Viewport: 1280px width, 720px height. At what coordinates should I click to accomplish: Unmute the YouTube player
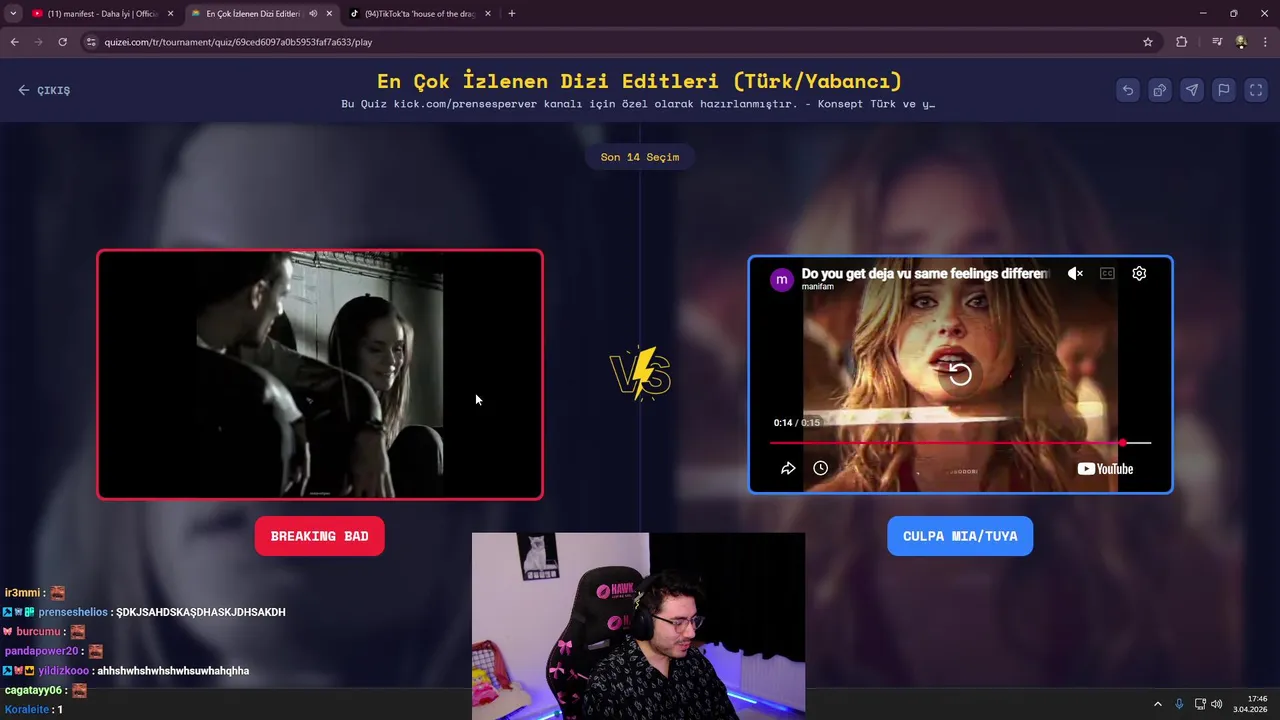tap(1075, 273)
